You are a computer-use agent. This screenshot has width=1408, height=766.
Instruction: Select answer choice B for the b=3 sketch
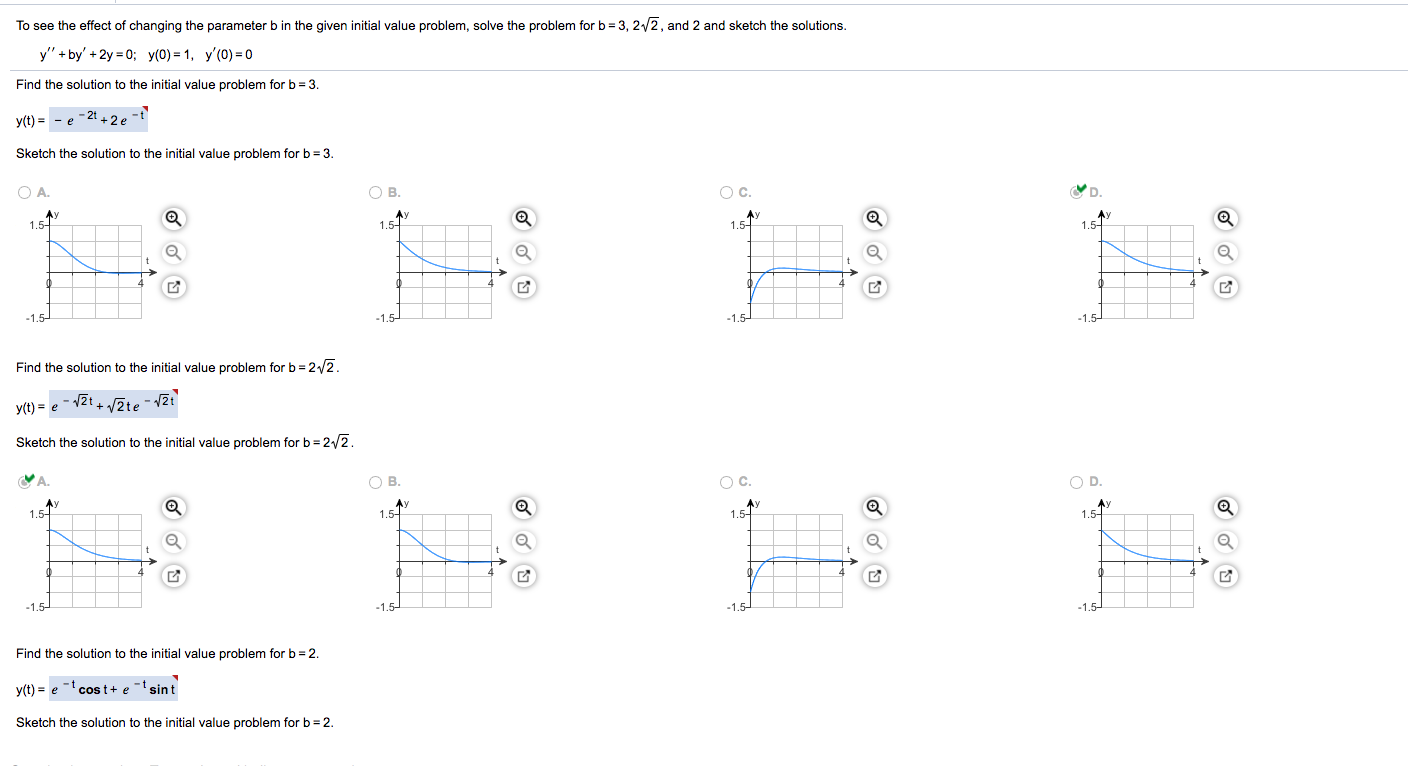(374, 192)
